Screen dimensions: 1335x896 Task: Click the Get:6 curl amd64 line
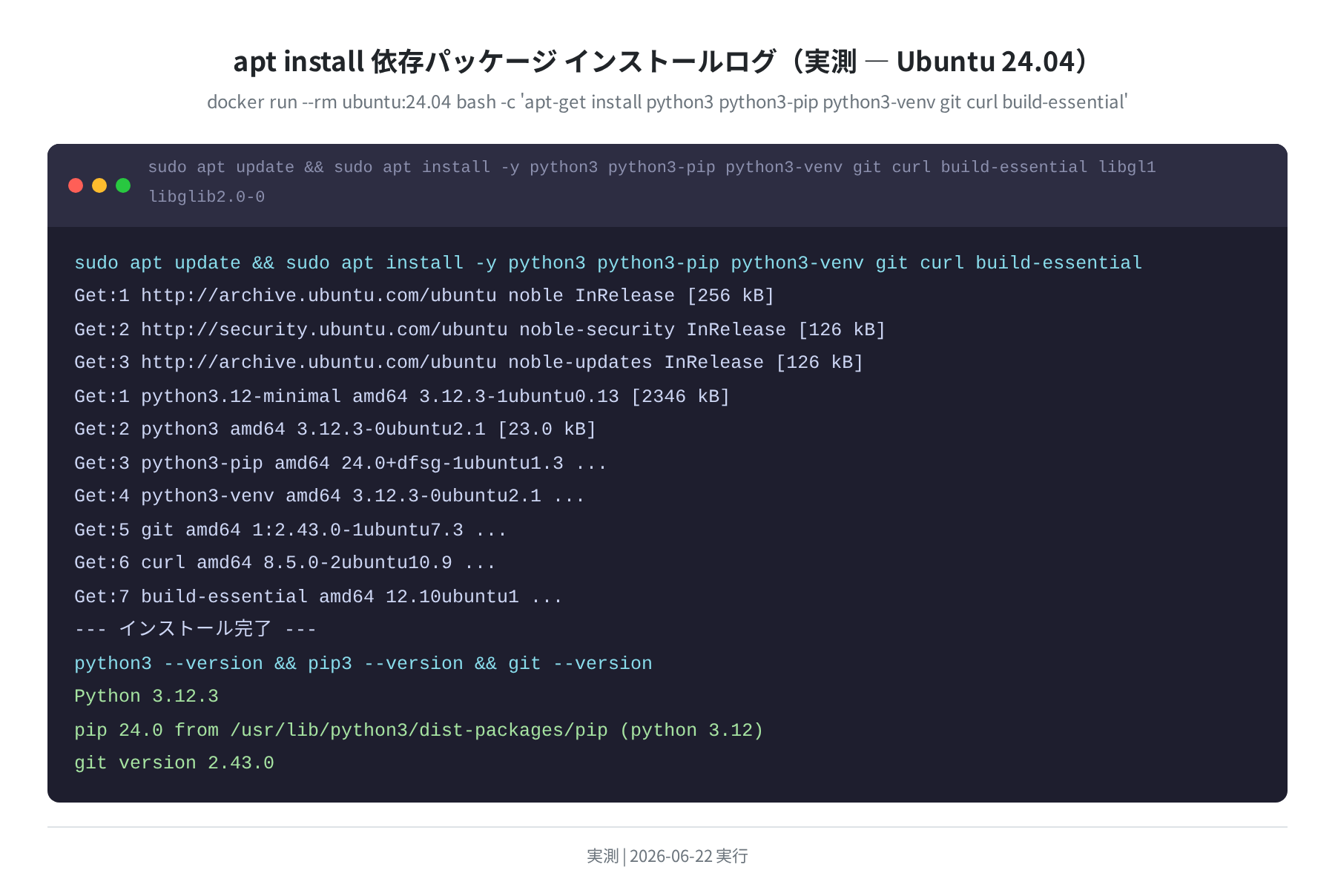coord(285,562)
